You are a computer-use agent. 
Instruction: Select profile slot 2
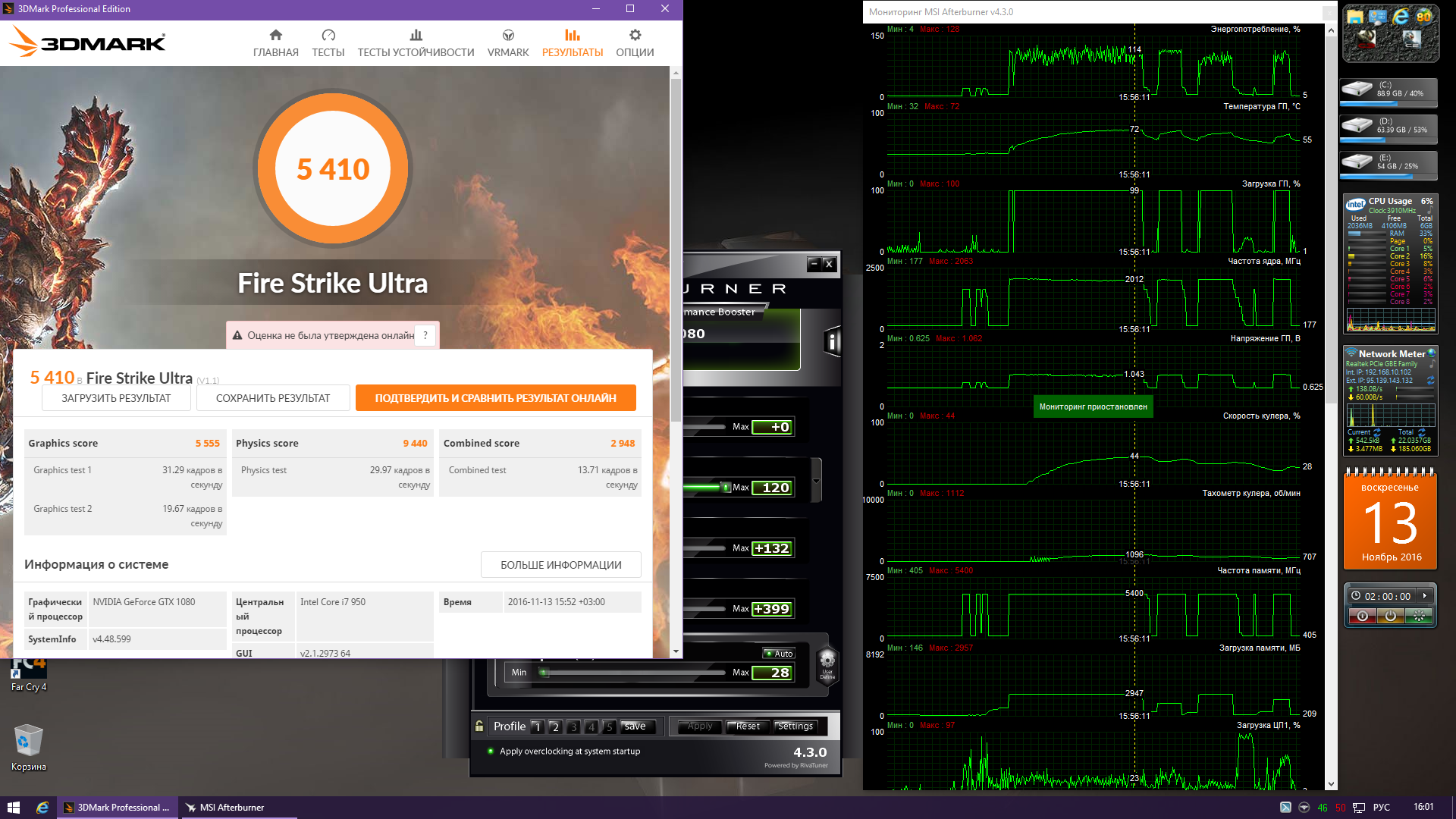tap(555, 727)
